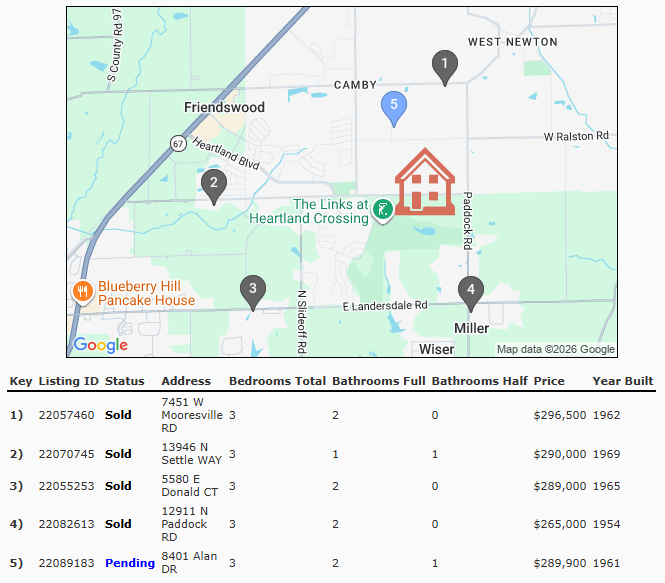The height and width of the screenshot is (583, 665).
Task: Click the address 5580 E Donald CT
Action: click(x=190, y=486)
